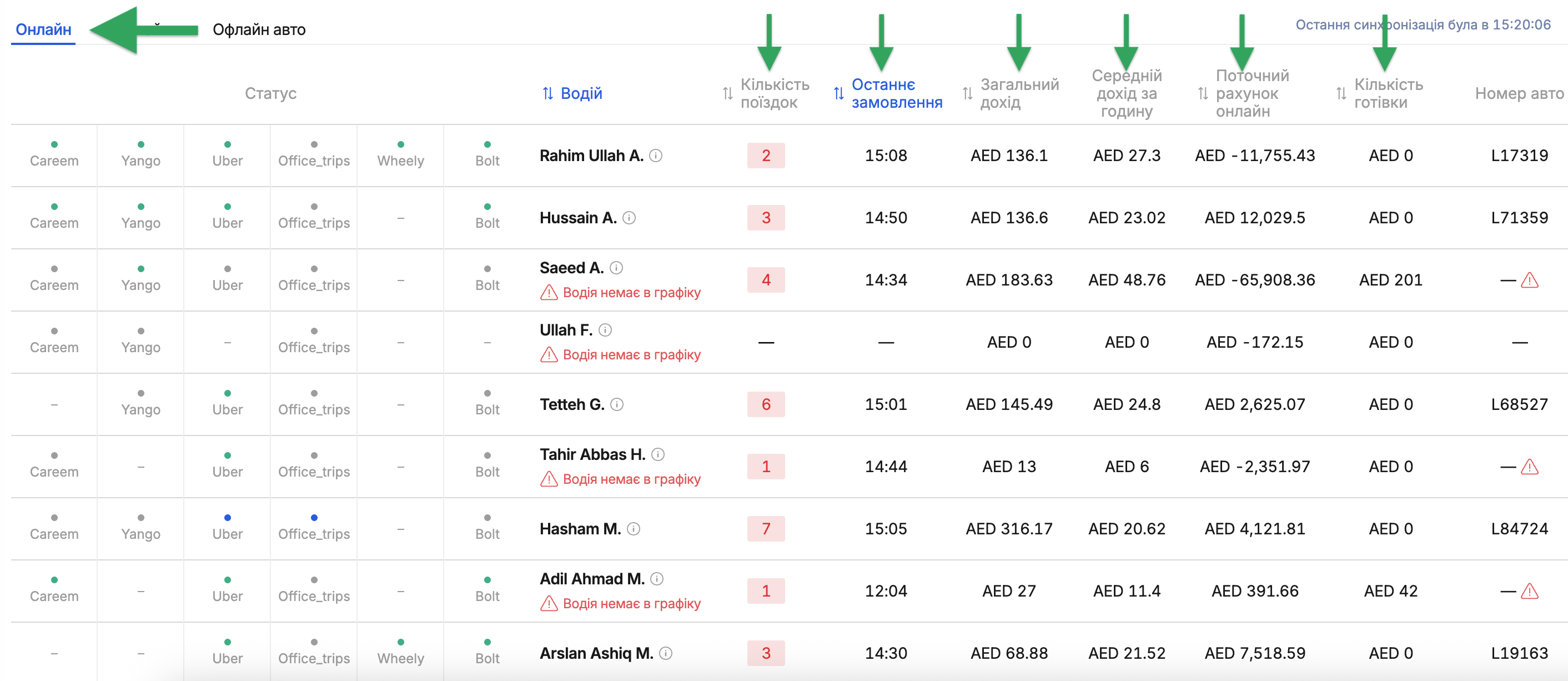Click Водія немає в графіку under Saeed A.

click(631, 293)
